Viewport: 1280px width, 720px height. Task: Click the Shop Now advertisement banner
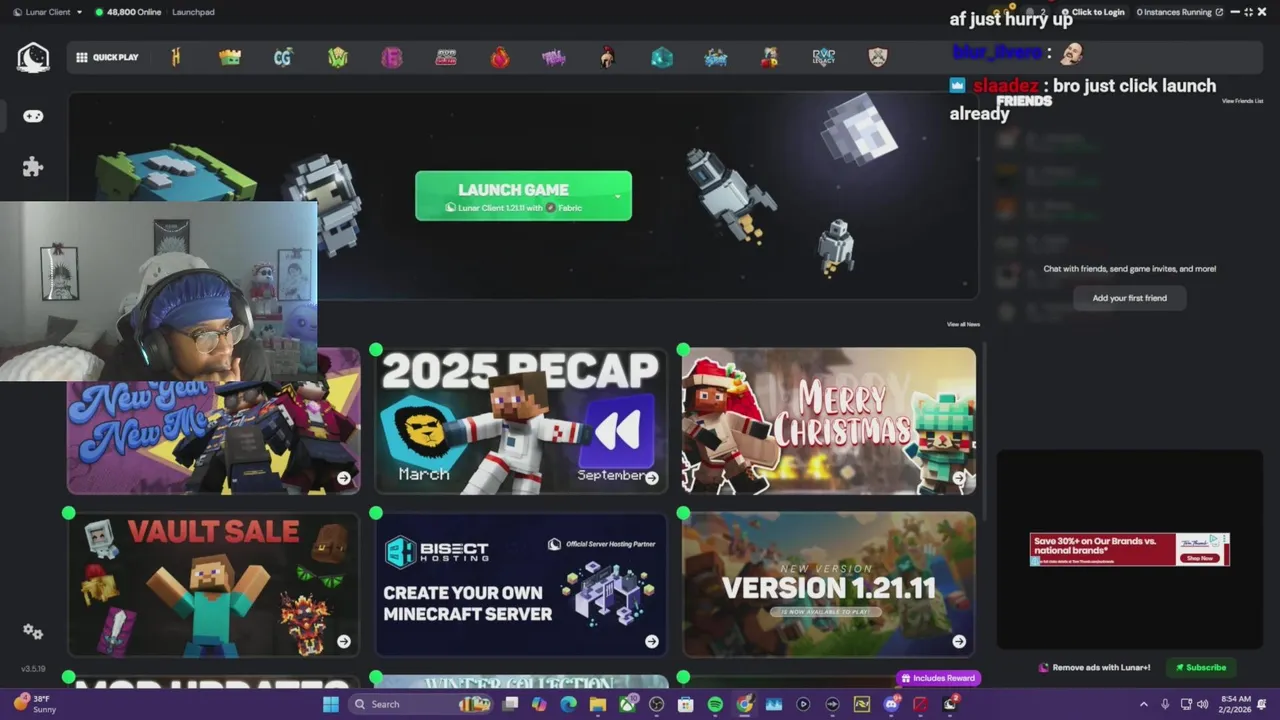click(x=1129, y=549)
